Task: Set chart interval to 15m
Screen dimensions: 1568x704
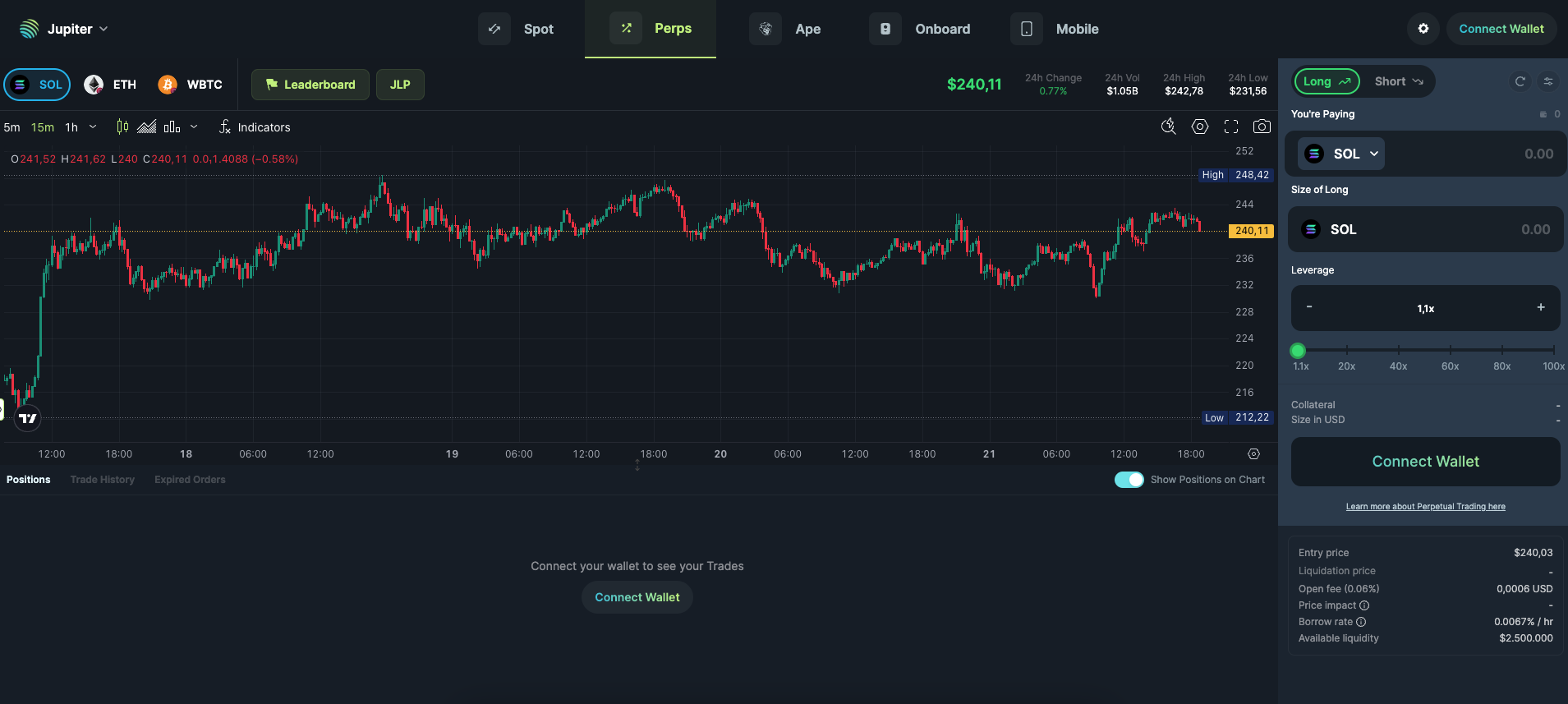Action: click(x=43, y=127)
